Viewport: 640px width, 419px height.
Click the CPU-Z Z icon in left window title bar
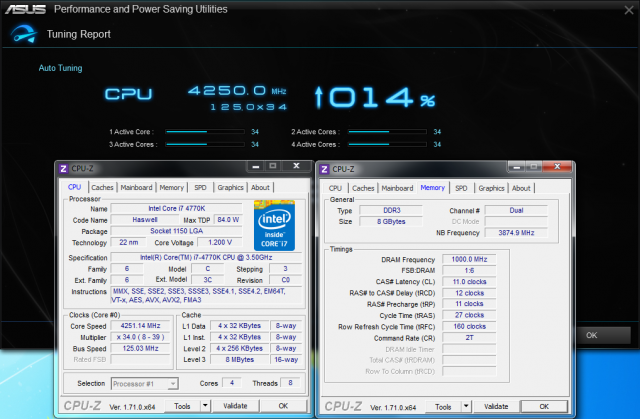click(x=63, y=168)
